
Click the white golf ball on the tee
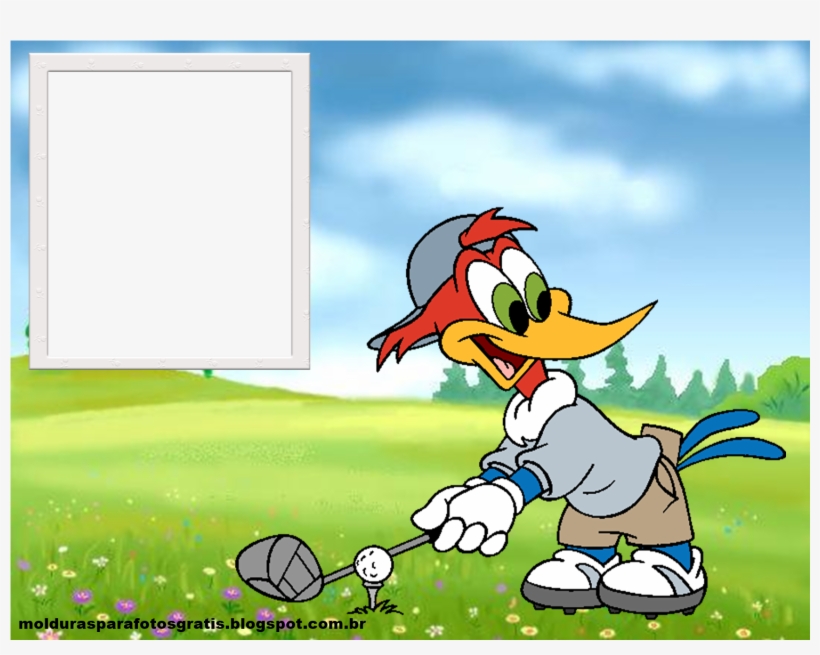pyautogui.click(x=373, y=561)
